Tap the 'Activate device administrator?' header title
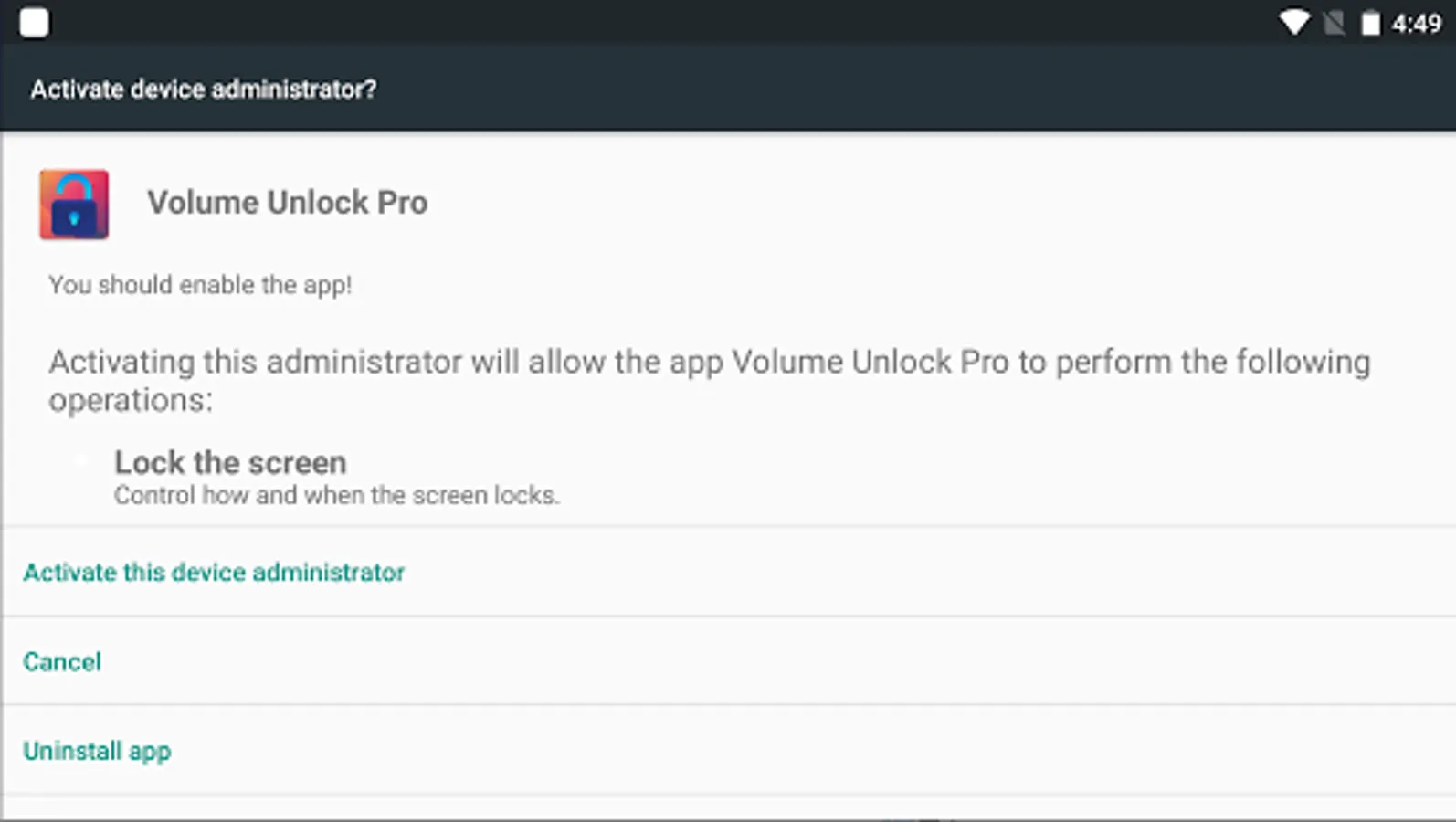The width and height of the screenshot is (1456, 822). (x=203, y=90)
